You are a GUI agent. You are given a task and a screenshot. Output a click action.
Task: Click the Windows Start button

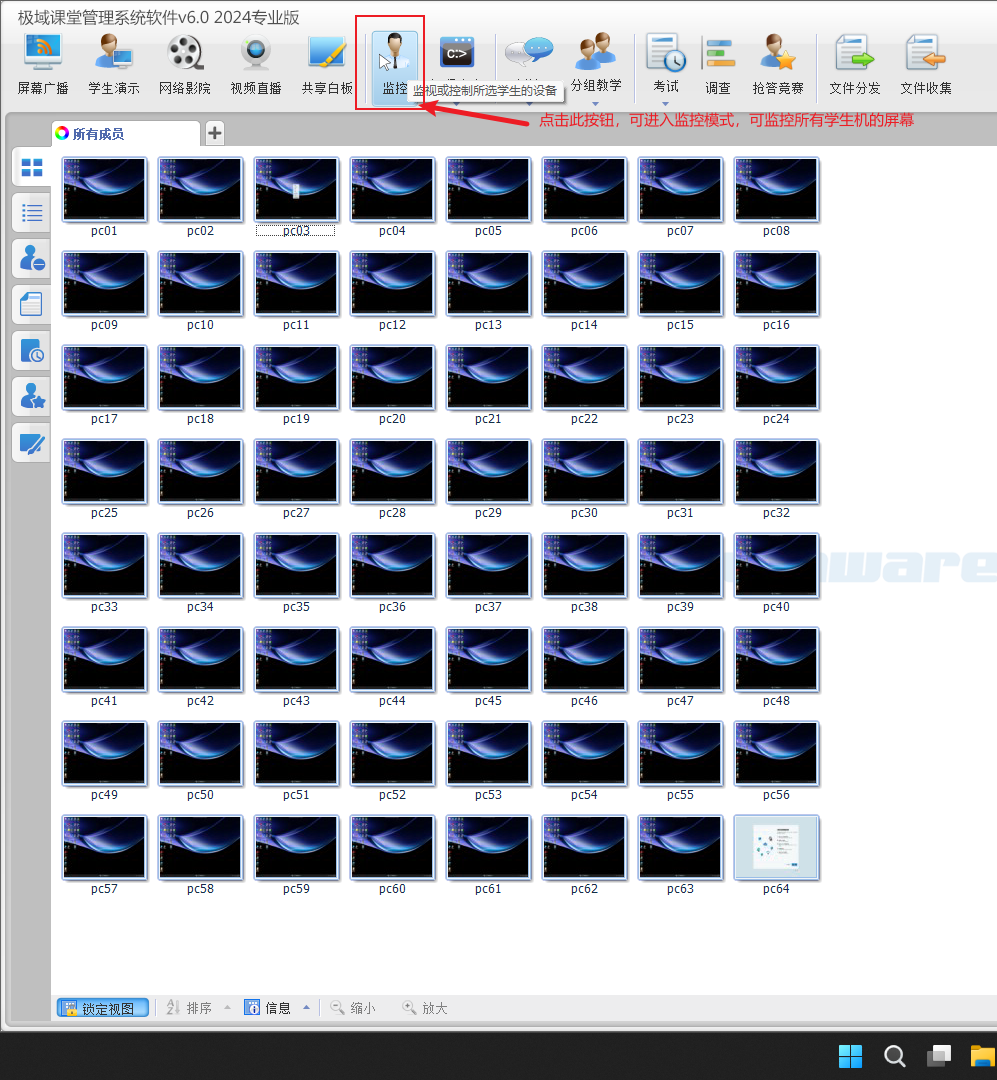pos(850,1056)
